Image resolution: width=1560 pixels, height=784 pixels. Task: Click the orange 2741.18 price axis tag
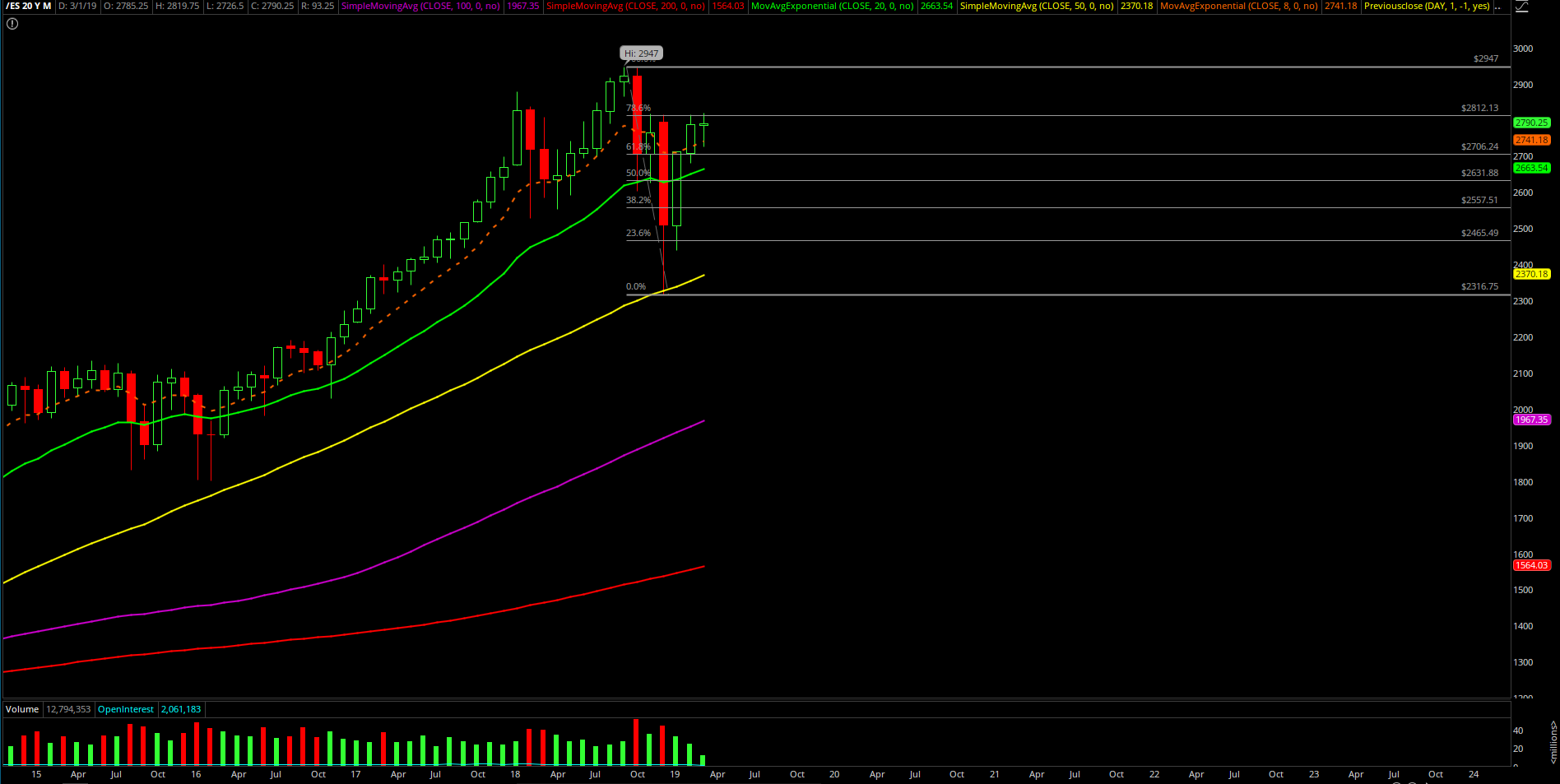[x=1531, y=140]
